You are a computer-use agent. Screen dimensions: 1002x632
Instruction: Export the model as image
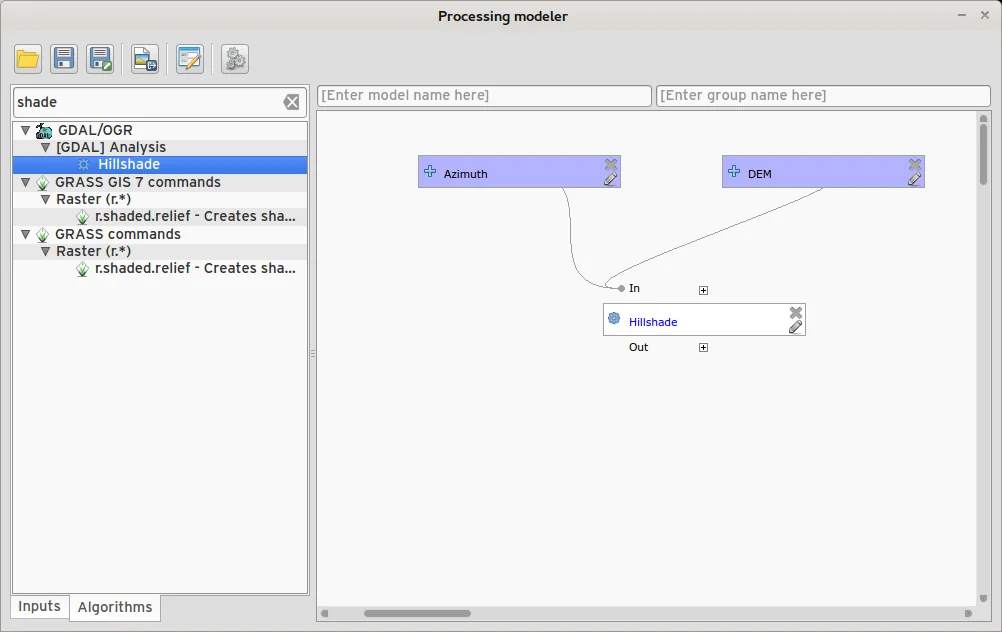coord(145,59)
